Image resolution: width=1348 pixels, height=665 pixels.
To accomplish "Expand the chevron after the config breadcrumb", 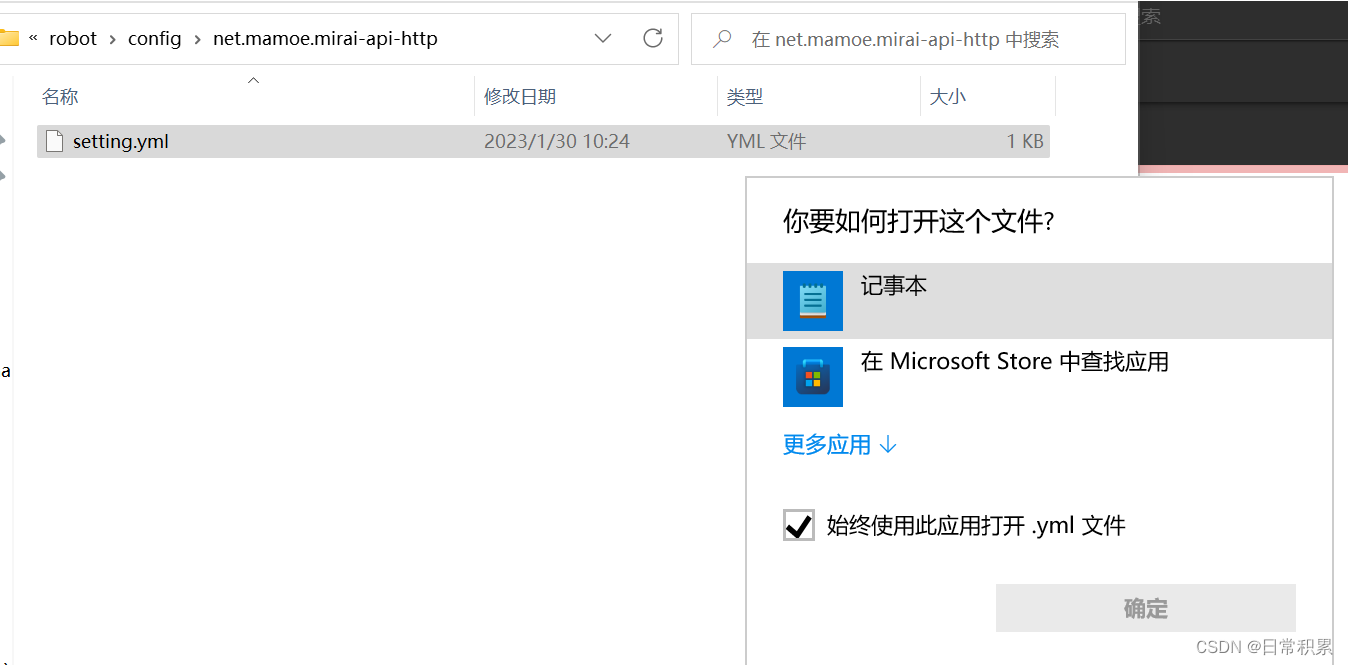I will click(x=197, y=39).
